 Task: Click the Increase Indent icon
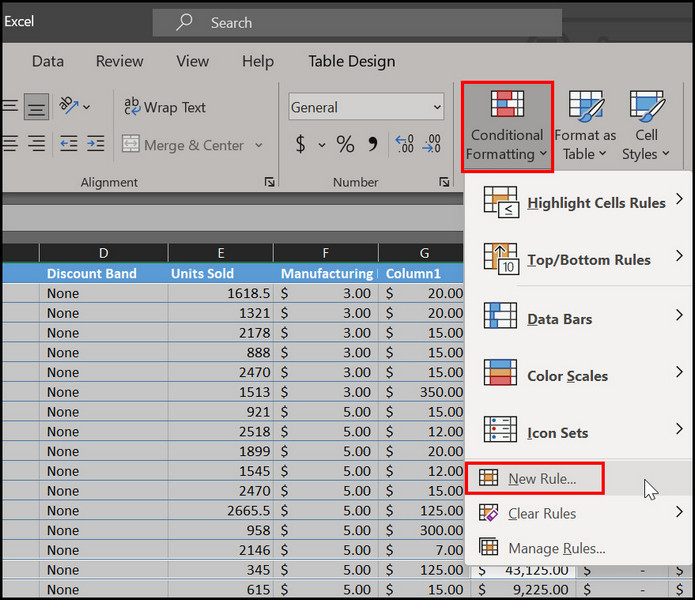pyautogui.click(x=95, y=144)
